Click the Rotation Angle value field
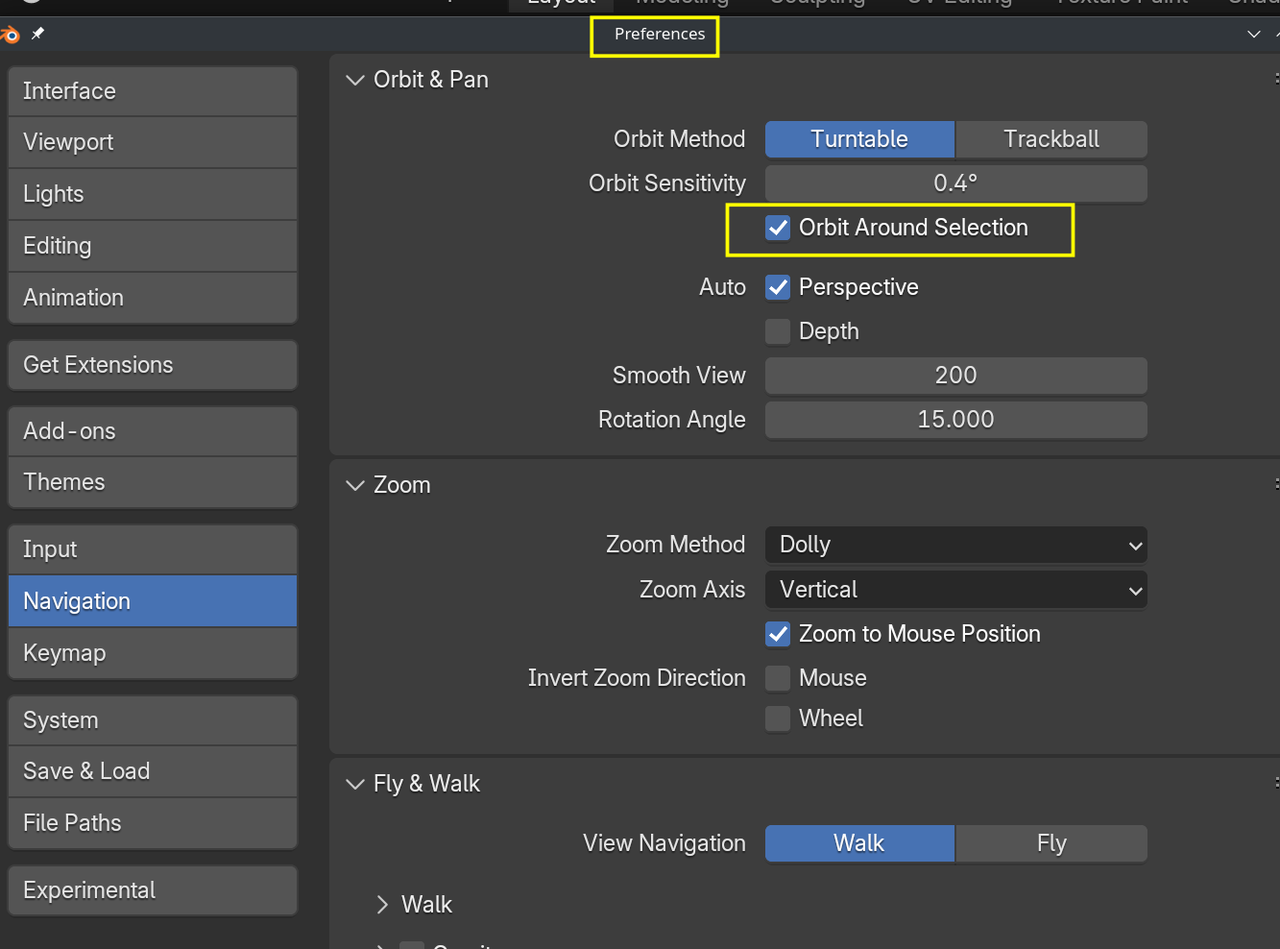Image resolution: width=1280 pixels, height=949 pixels. point(955,420)
